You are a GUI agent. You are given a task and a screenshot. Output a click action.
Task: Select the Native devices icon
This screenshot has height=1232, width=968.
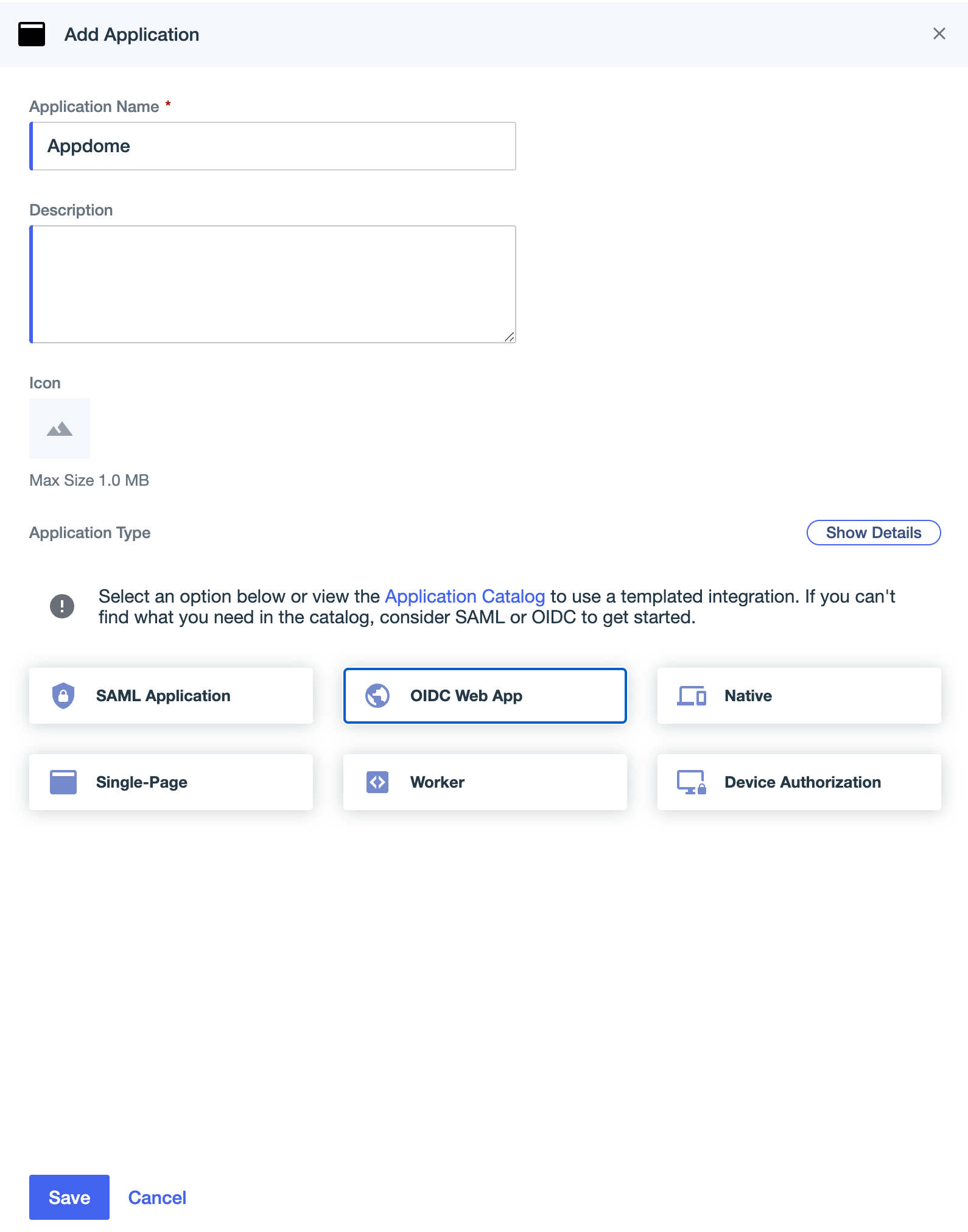coord(692,696)
